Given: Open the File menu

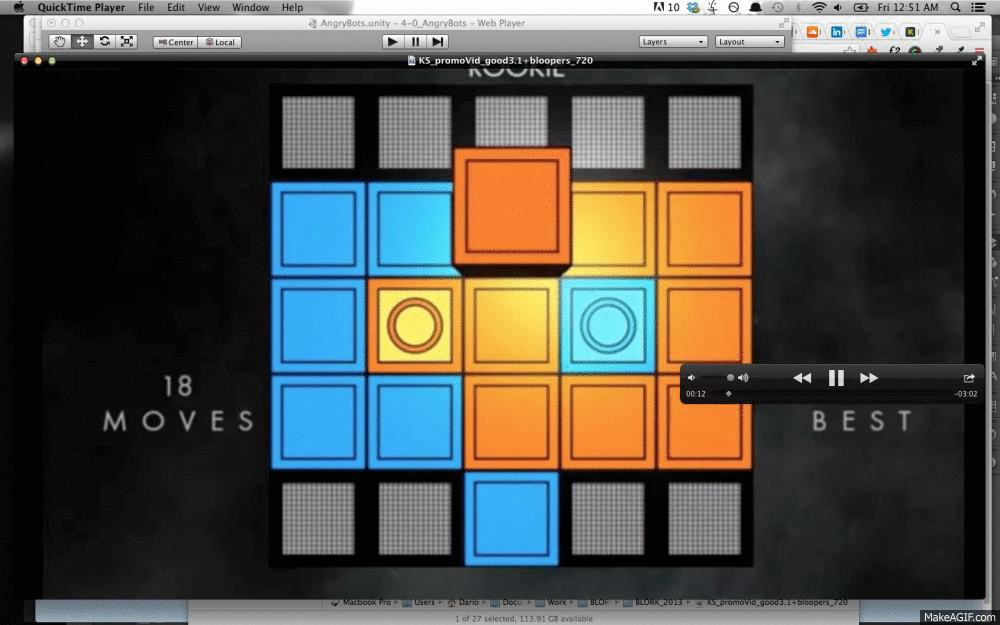Looking at the screenshot, I should pos(146,7).
